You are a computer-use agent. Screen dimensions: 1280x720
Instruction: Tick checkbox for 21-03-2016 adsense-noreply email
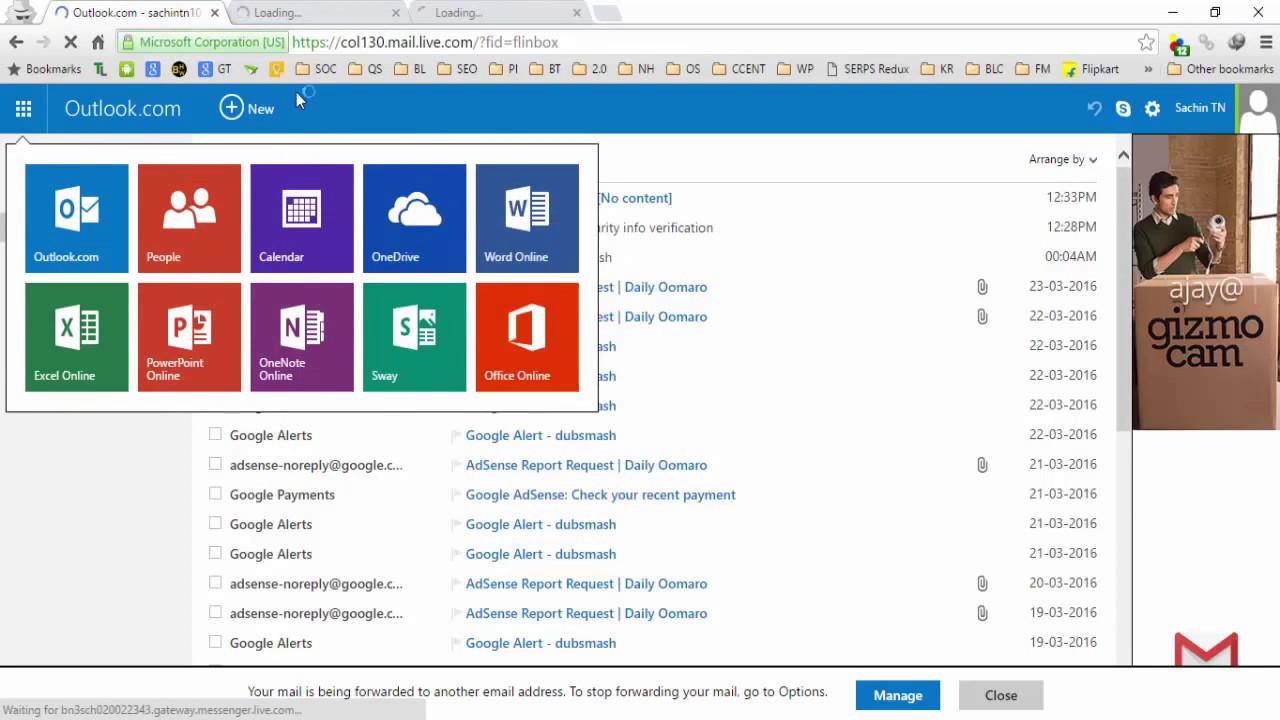tap(215, 464)
